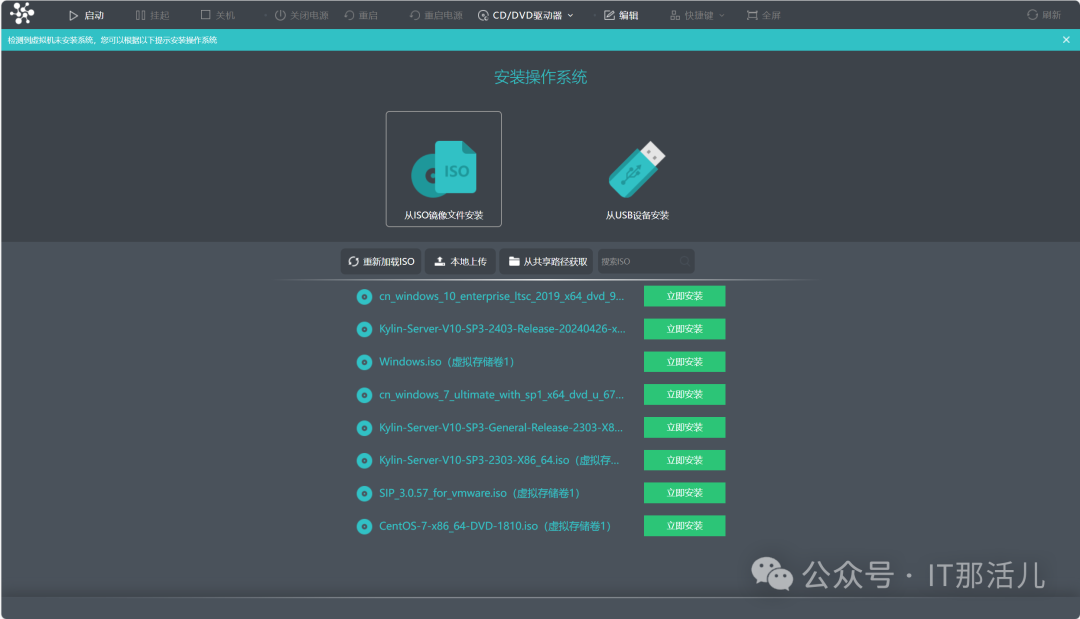Image resolution: width=1080 pixels, height=619 pixels.
Task: Click disc icon beside cn_windows_10_enterprise_ltsc_2019
Action: point(364,297)
